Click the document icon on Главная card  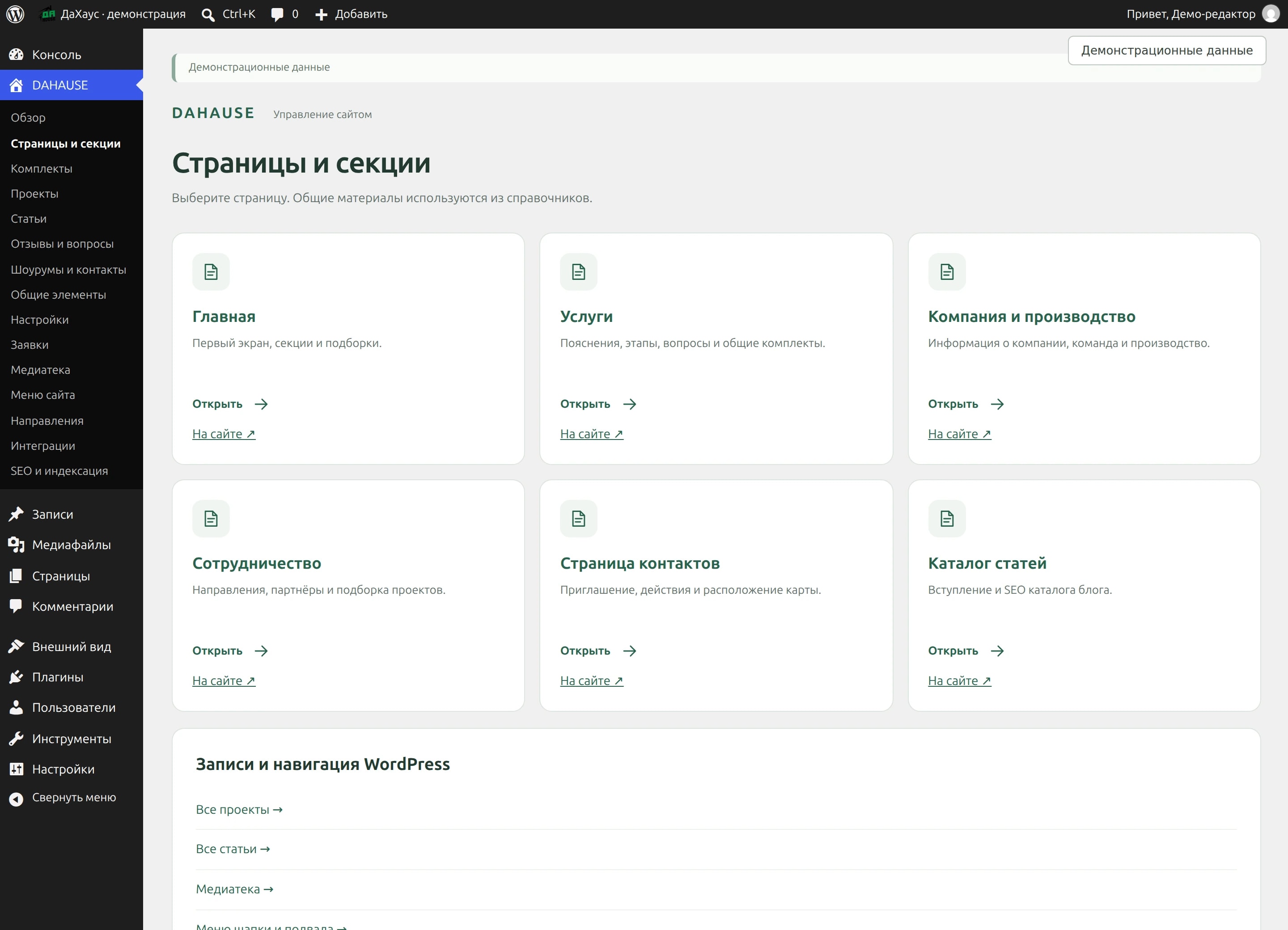pos(211,272)
